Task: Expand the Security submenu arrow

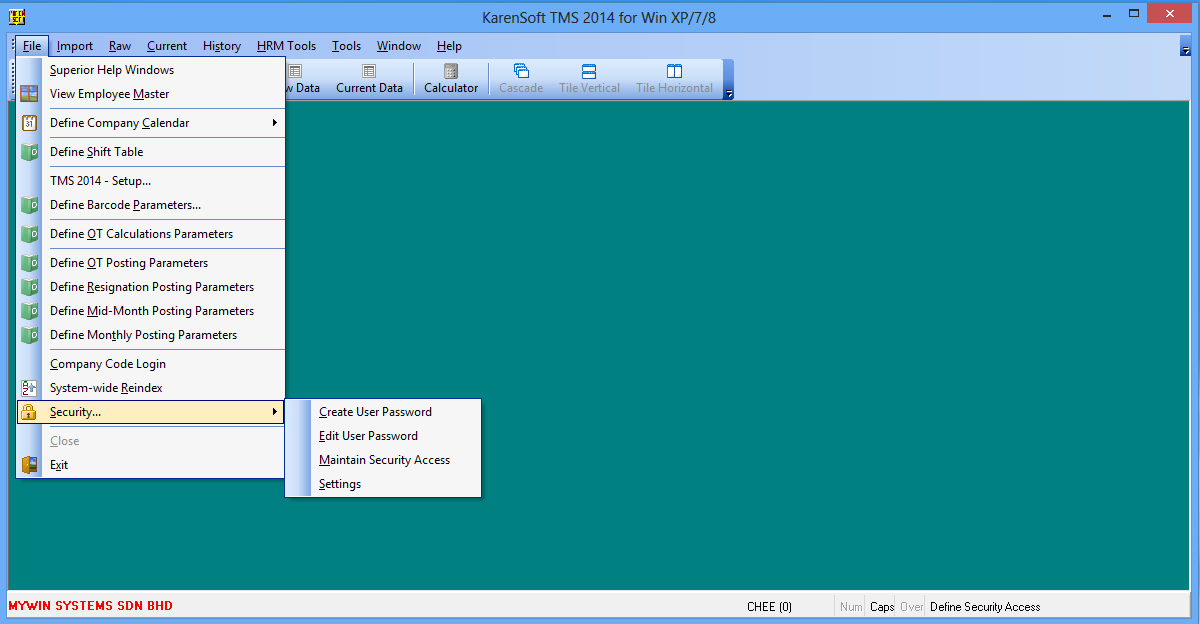Action: pos(275,412)
